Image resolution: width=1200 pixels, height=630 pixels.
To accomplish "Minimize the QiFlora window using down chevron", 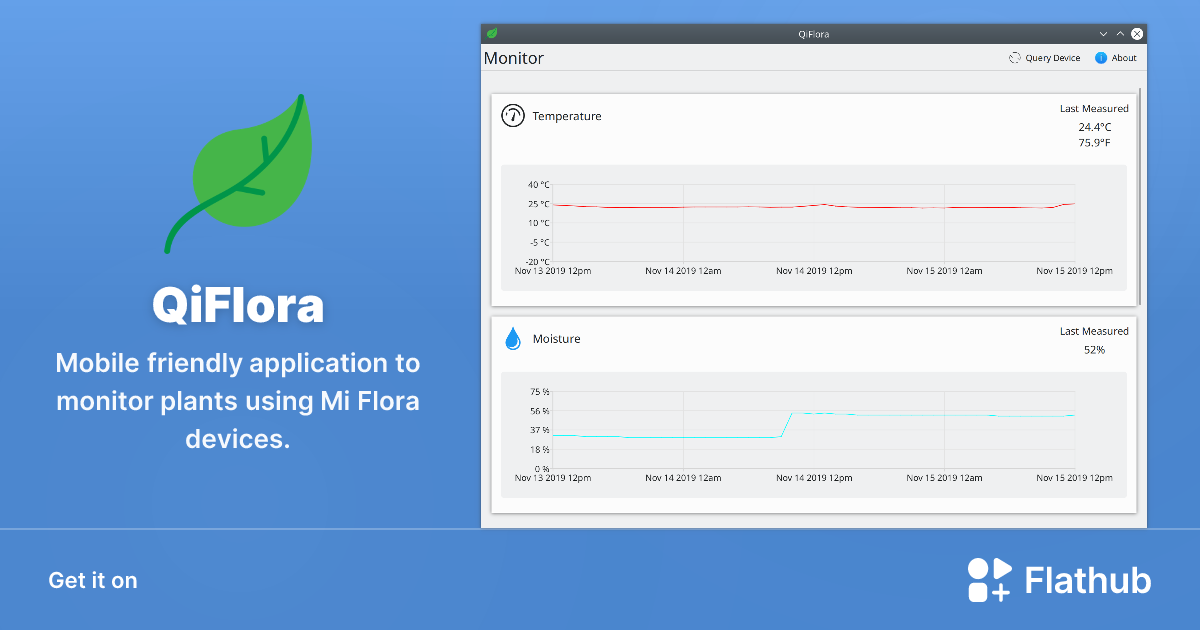I will tap(1103, 34).
